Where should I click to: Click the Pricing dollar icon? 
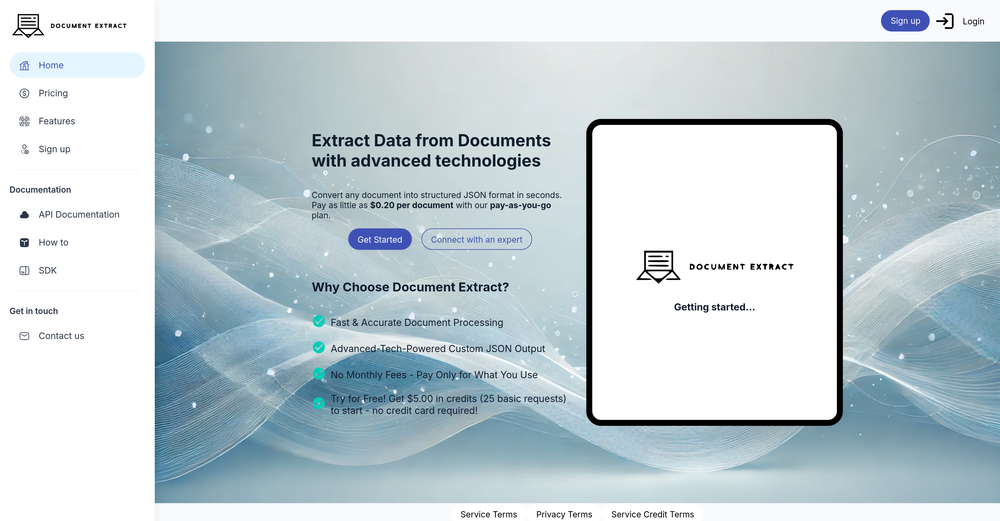click(24, 93)
